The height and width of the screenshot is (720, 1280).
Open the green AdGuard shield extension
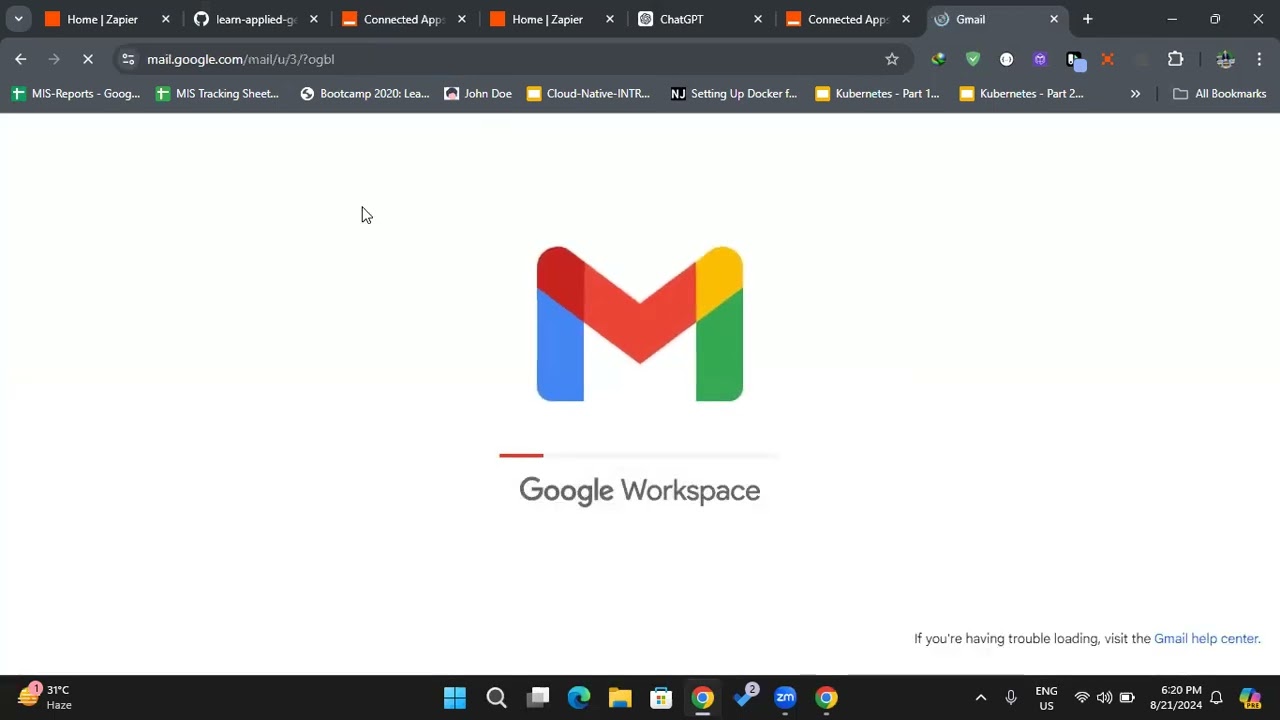973,59
